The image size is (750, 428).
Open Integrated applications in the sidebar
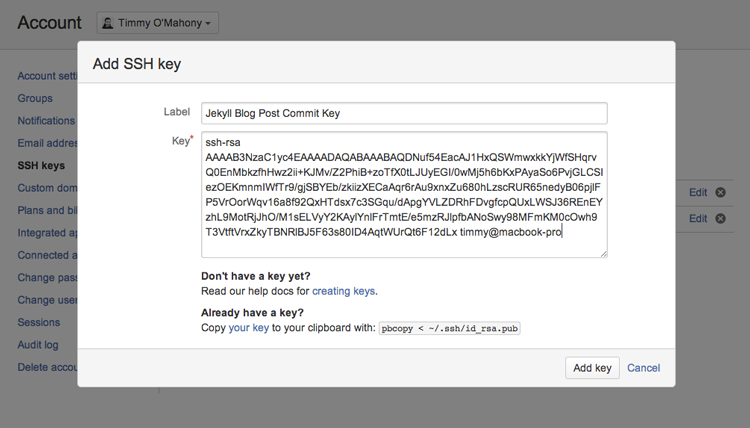click(47, 233)
